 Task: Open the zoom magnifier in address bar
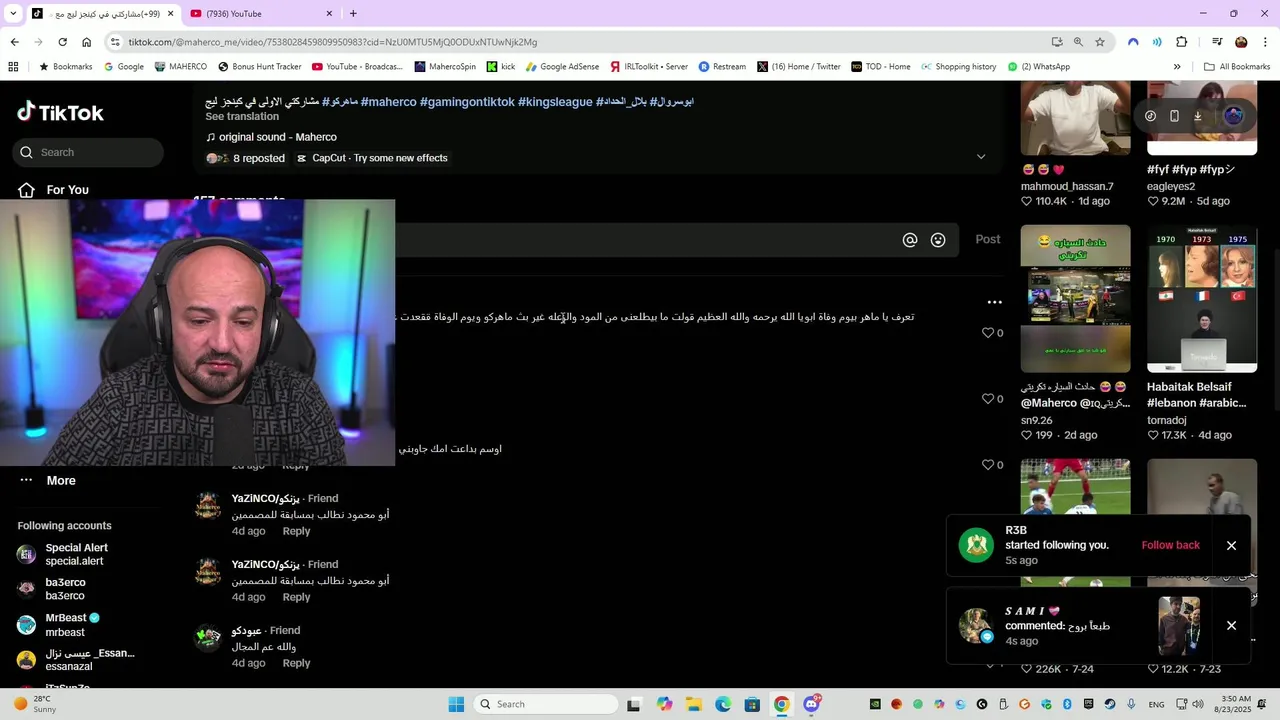point(1078,42)
